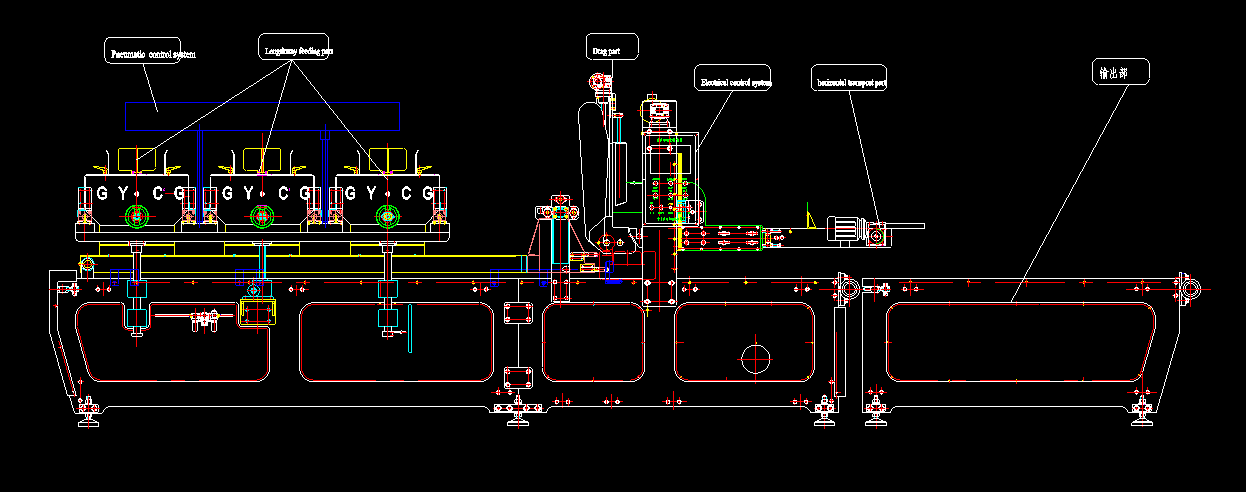Click the horizontal transport part callout label
The width and height of the screenshot is (1246, 492).
pyautogui.click(x=850, y=83)
